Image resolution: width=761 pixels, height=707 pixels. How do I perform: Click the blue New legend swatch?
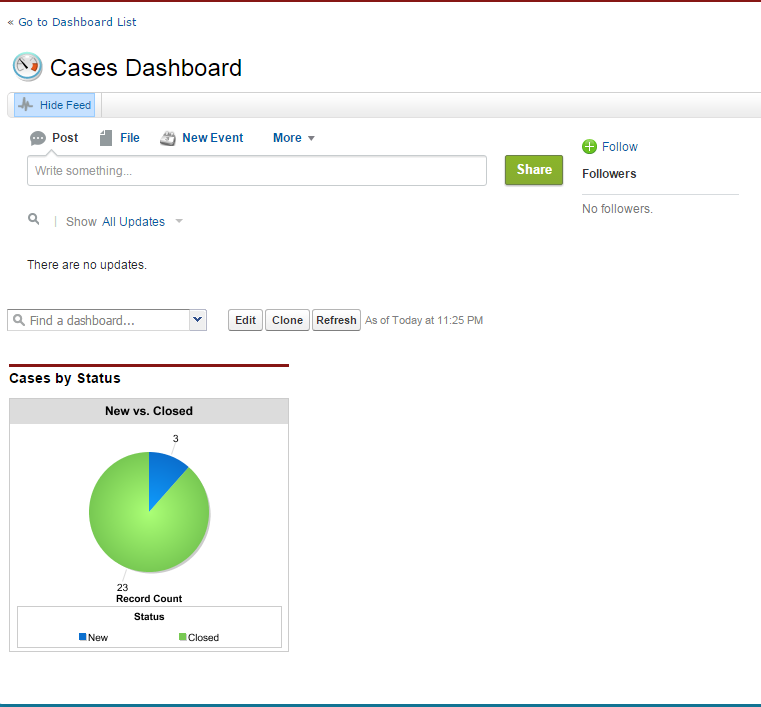pos(83,637)
